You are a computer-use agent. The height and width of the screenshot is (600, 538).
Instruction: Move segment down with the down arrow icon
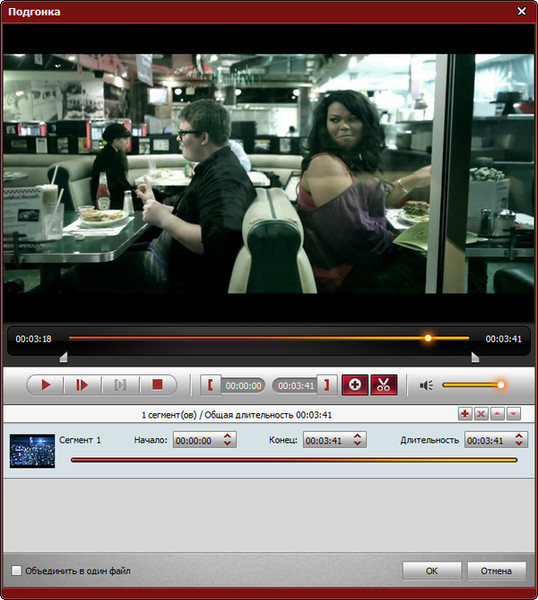[514, 414]
